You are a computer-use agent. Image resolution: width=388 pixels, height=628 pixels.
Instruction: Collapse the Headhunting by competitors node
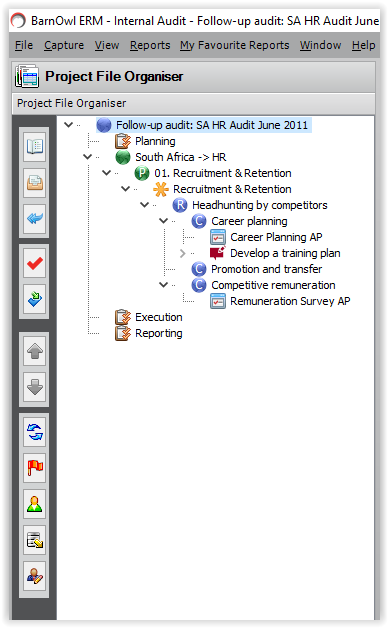[x=144, y=205]
